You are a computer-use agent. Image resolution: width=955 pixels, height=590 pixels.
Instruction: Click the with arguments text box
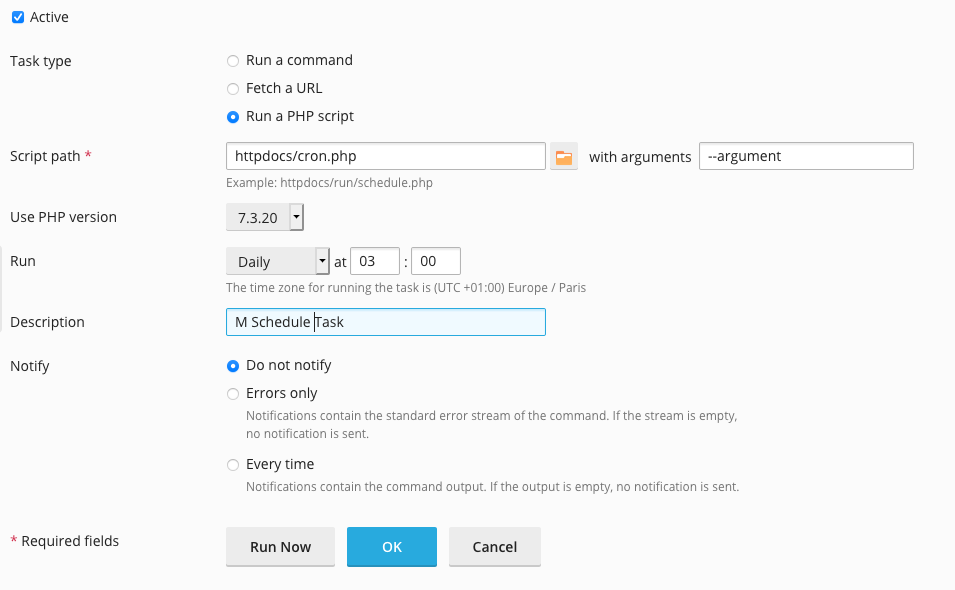tap(806, 156)
